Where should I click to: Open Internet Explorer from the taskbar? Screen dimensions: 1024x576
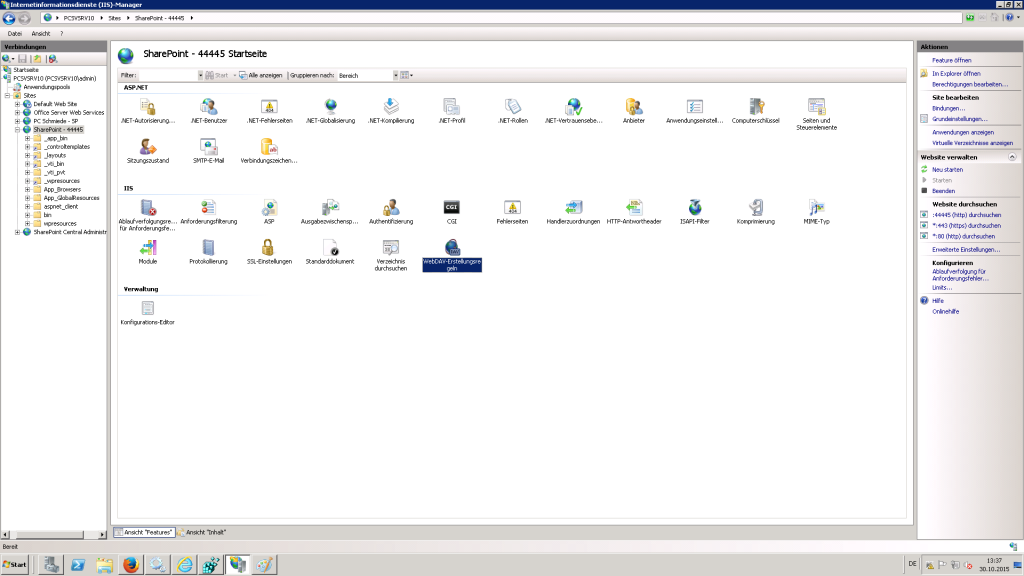coord(184,565)
